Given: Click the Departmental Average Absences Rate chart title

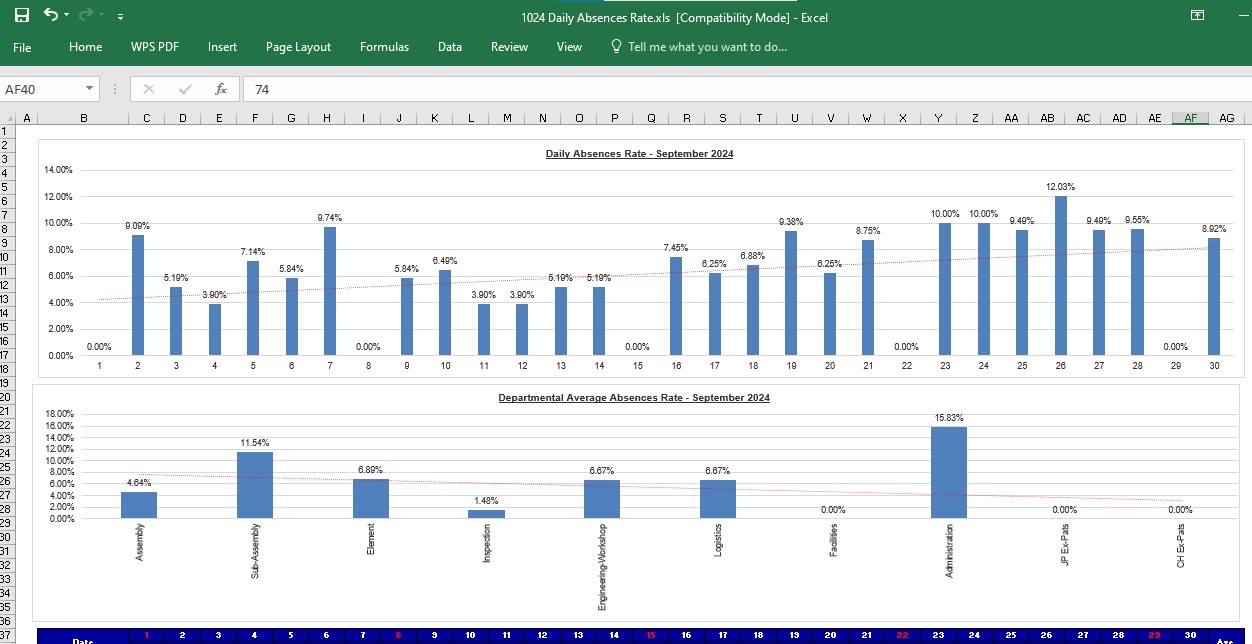Looking at the screenshot, I should click(634, 398).
